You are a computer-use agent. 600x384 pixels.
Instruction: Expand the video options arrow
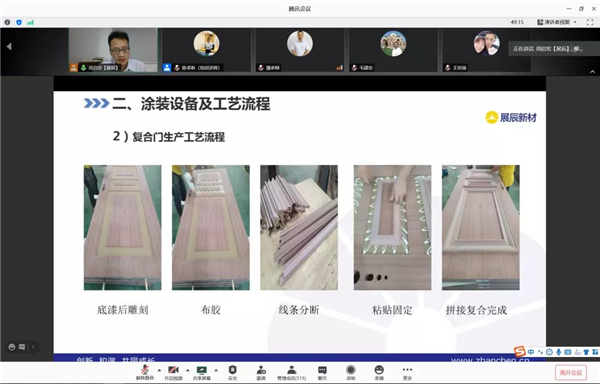tap(188, 370)
